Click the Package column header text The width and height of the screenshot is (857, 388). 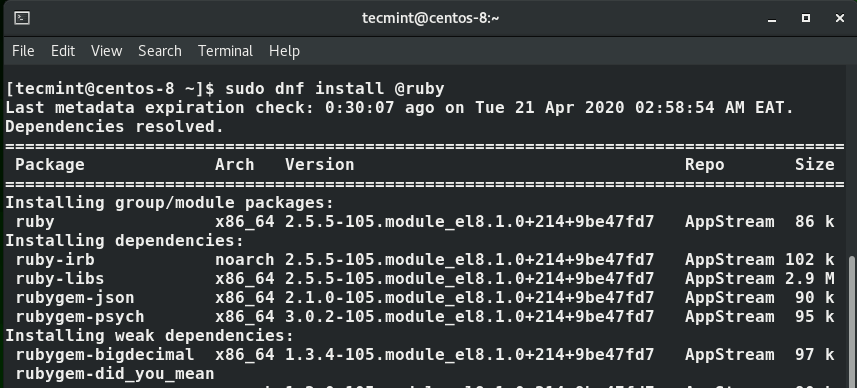pyautogui.click(x=50, y=165)
